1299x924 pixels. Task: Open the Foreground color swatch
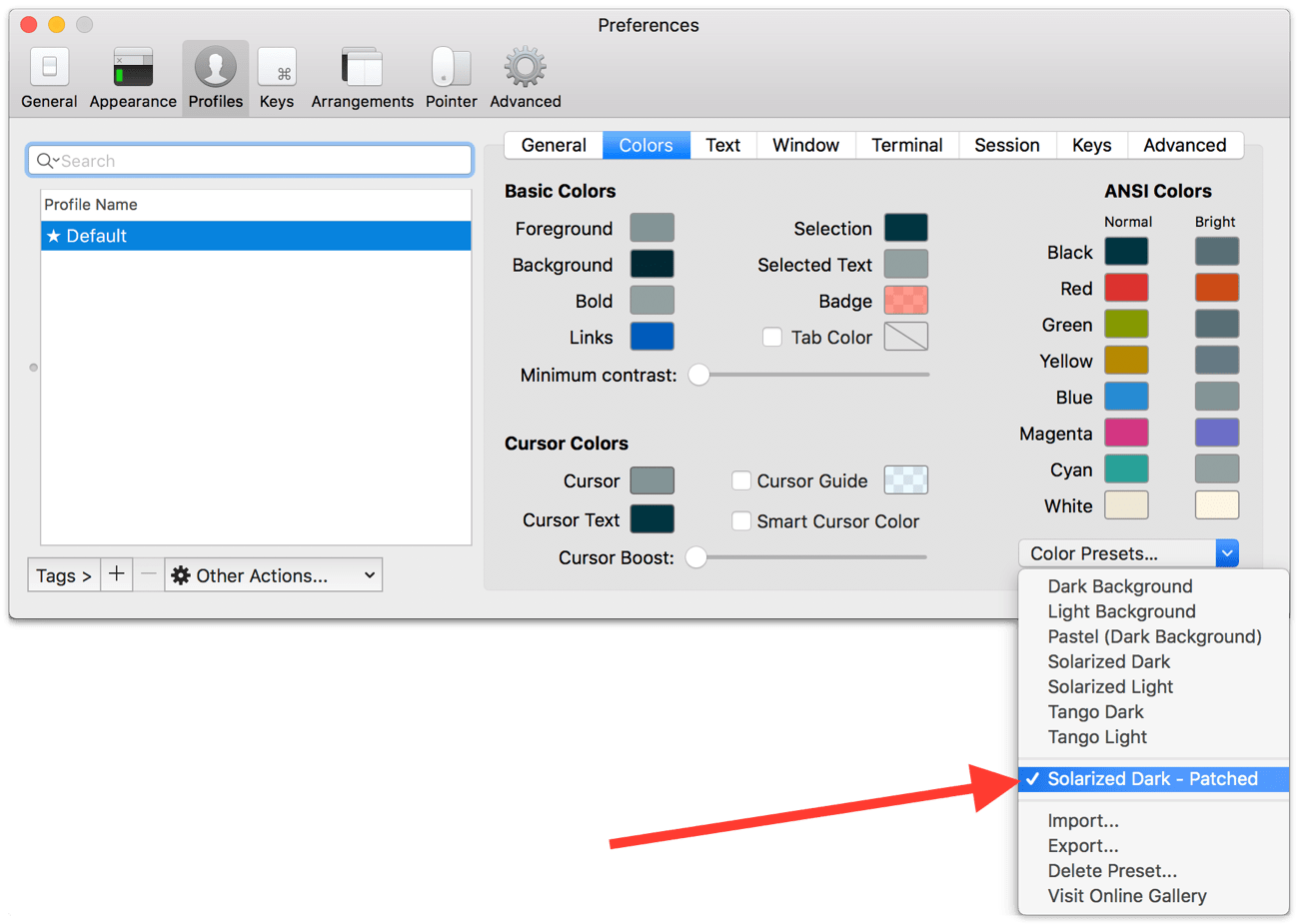tap(651, 228)
